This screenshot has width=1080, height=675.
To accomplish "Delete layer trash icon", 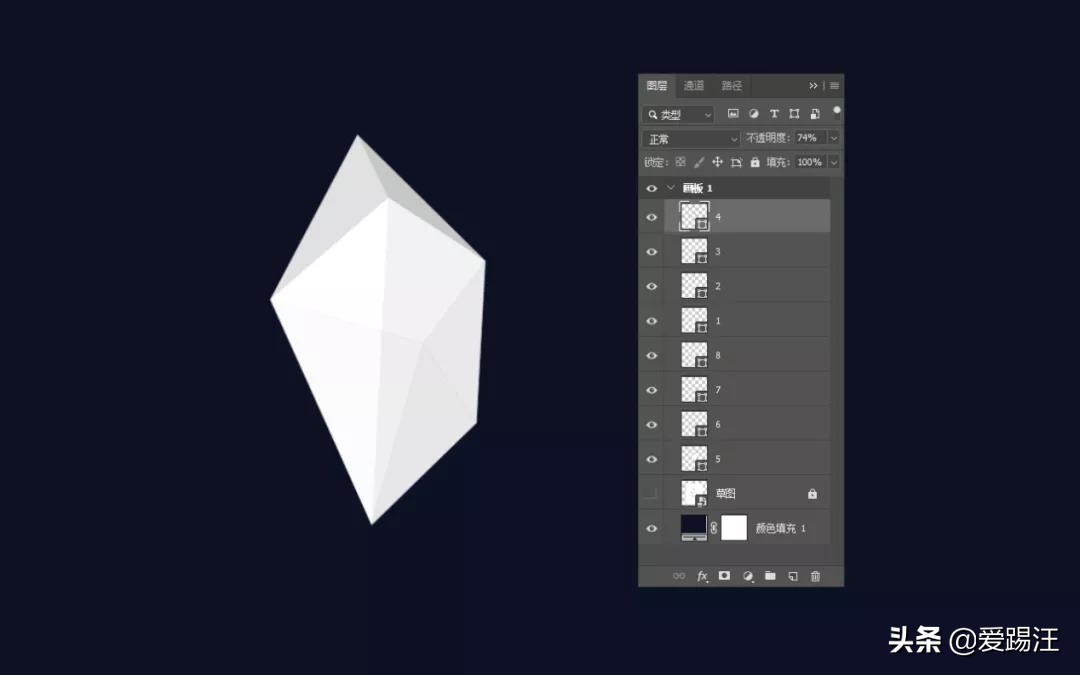I will [x=816, y=576].
